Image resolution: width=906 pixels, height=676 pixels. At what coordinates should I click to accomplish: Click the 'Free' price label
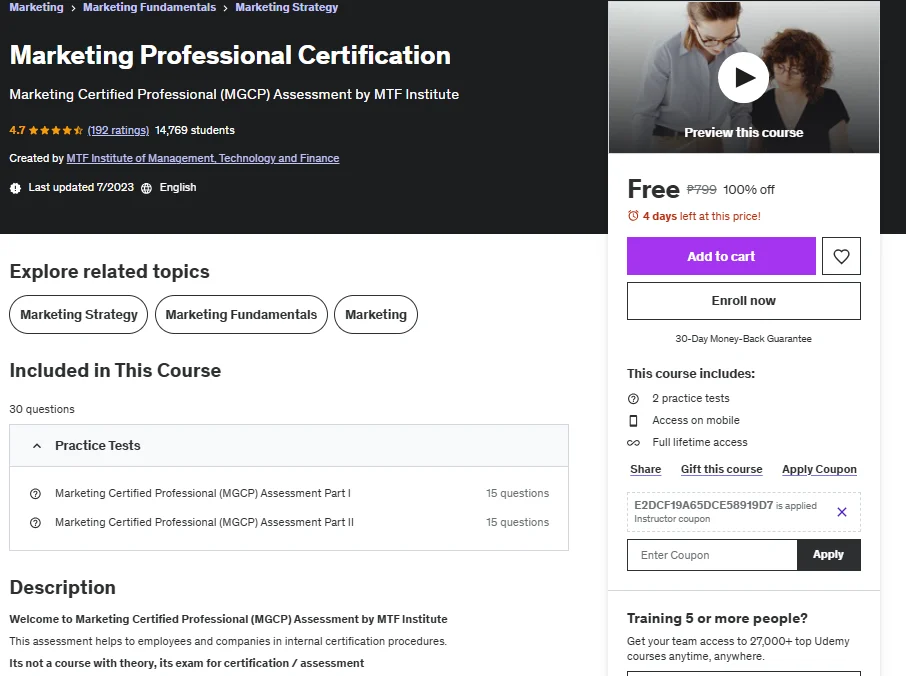(653, 190)
